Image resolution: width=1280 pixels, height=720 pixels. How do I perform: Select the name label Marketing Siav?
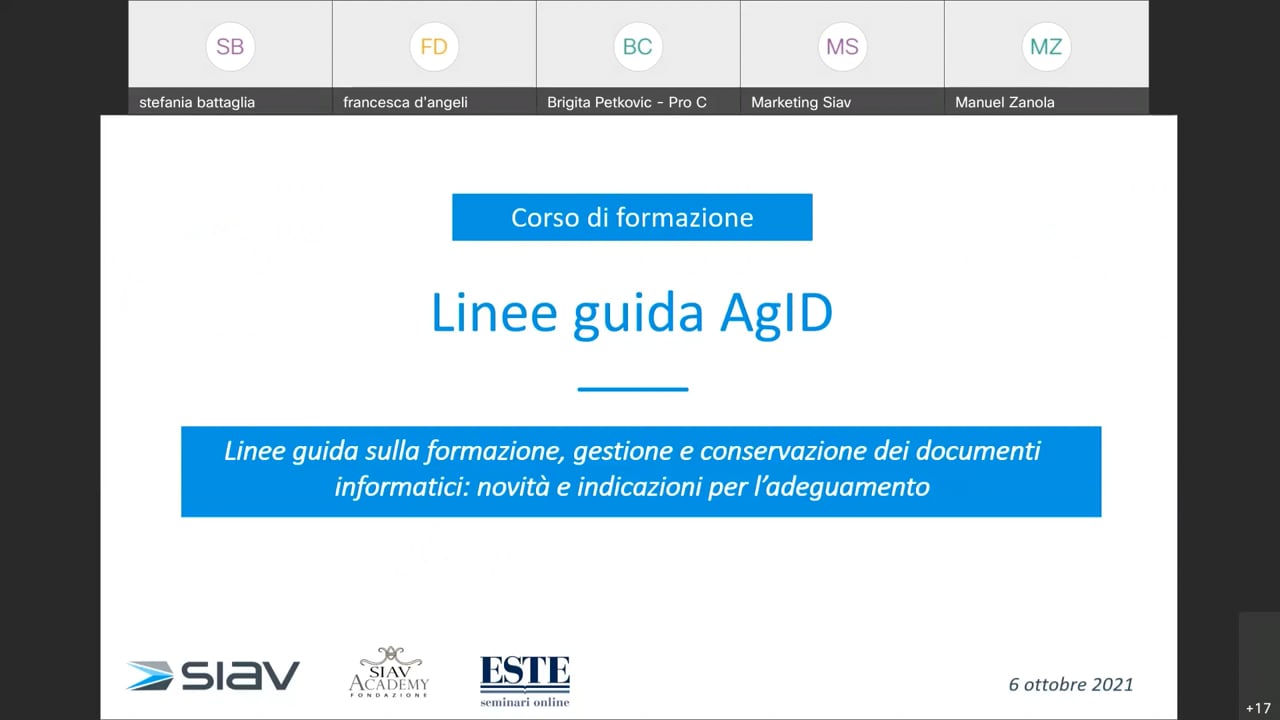[801, 102]
